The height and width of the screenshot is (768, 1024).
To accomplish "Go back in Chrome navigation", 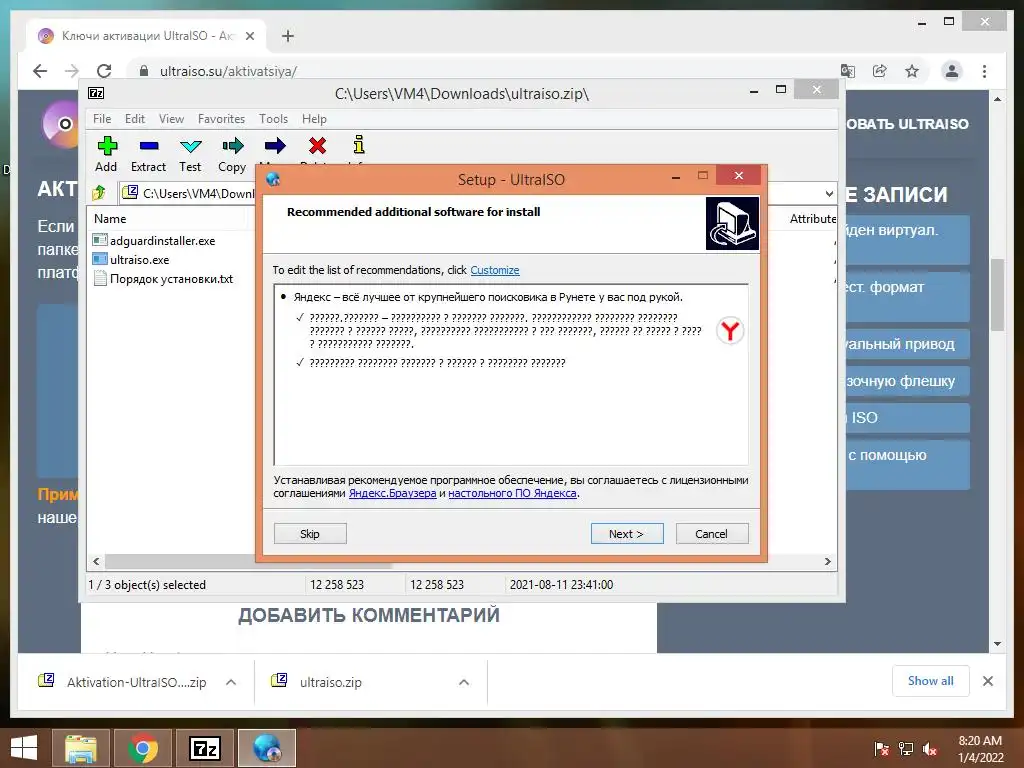I will (40, 71).
